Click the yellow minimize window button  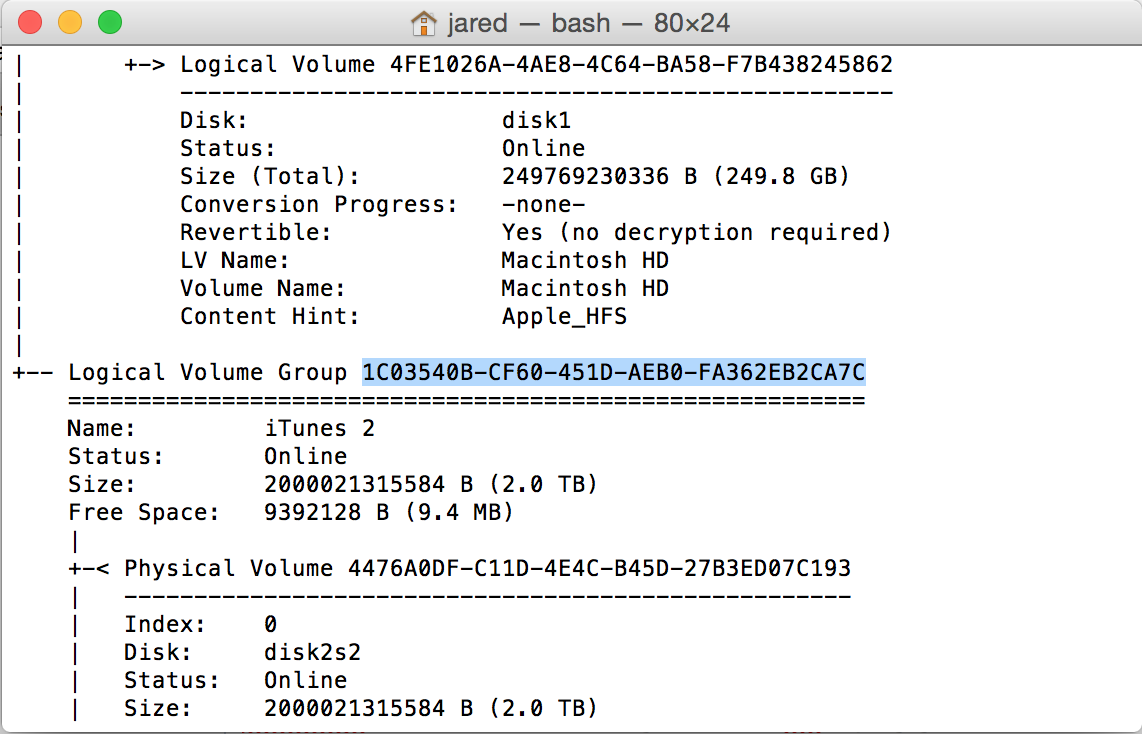point(70,23)
